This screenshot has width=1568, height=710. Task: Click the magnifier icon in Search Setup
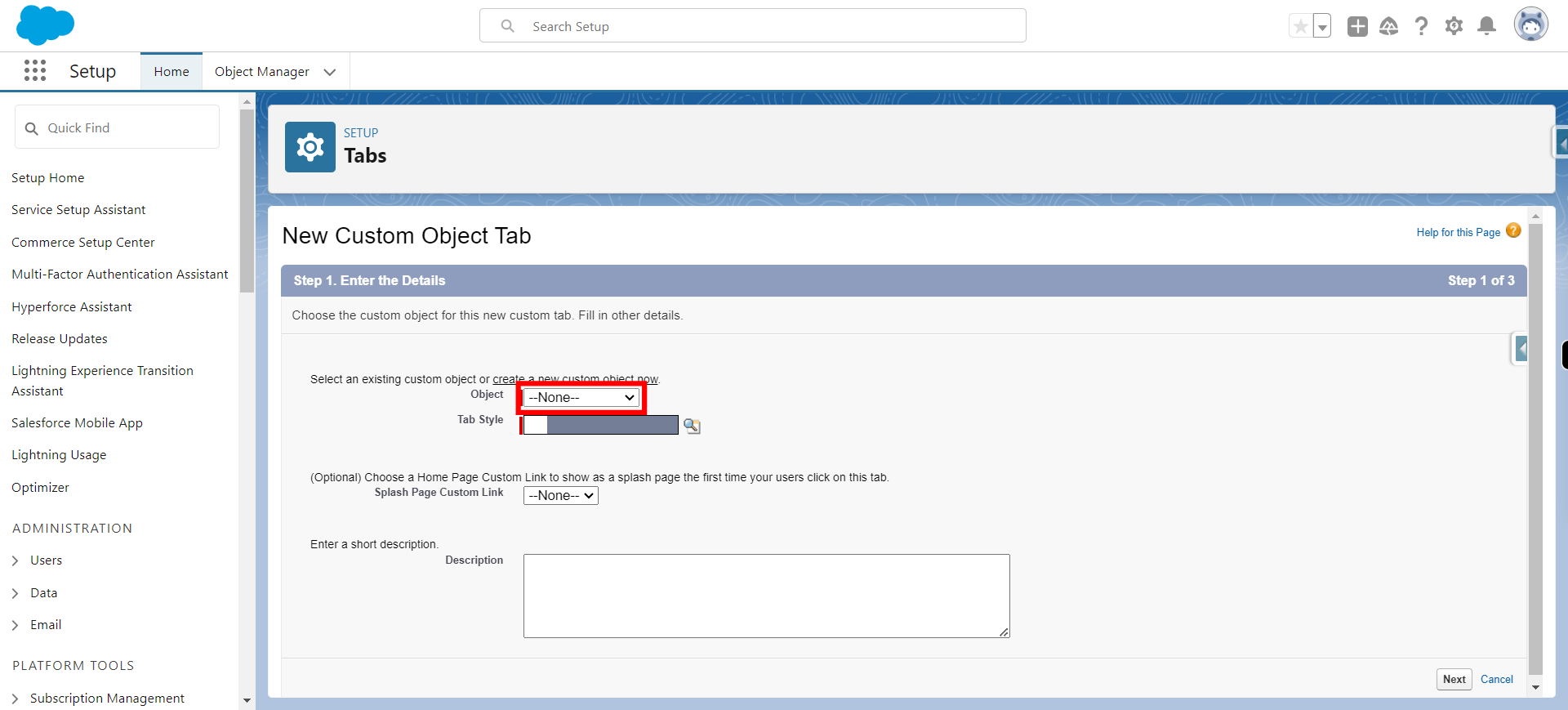(507, 26)
